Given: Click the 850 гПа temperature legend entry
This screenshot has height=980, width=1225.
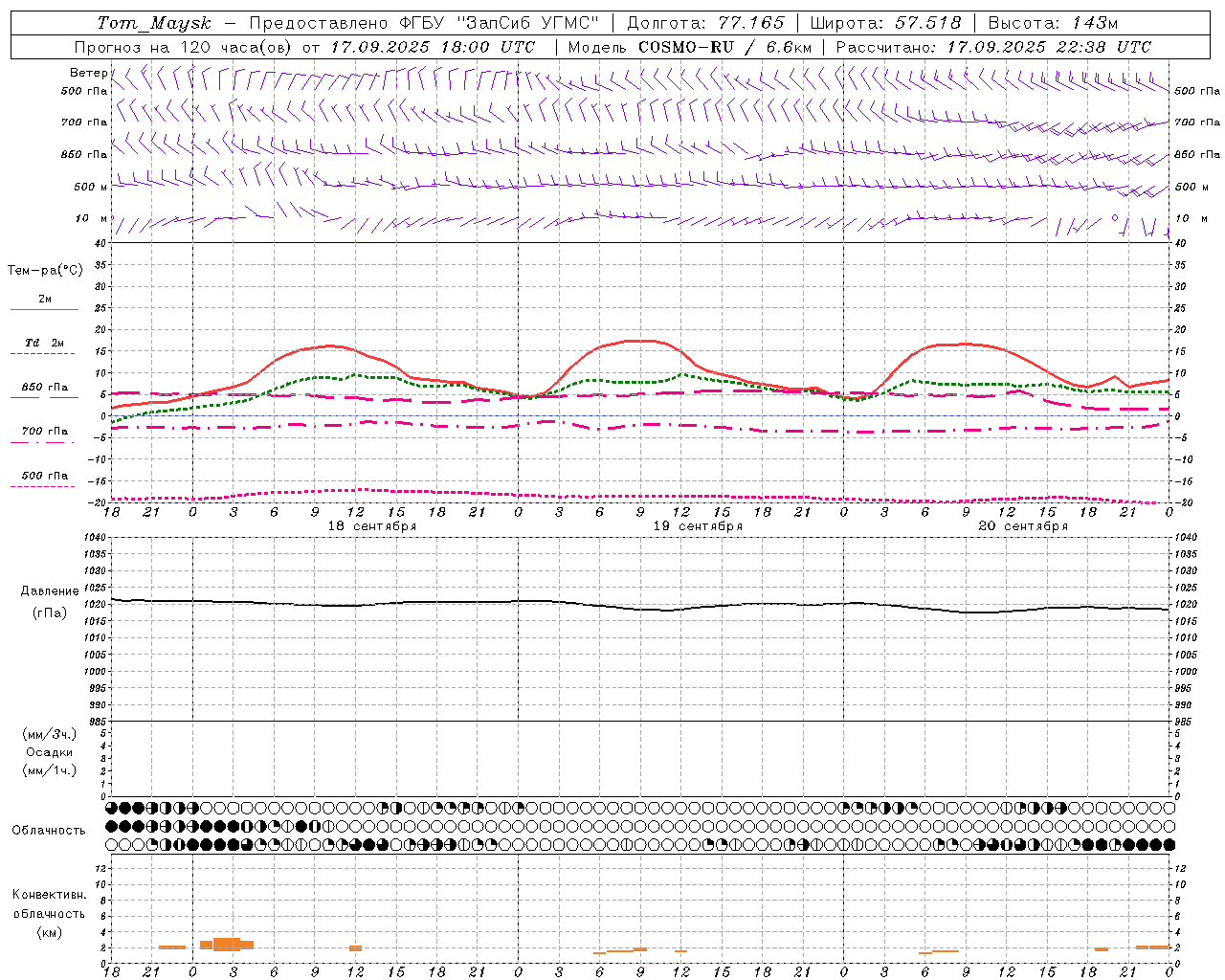Looking at the screenshot, I should 44,388.
